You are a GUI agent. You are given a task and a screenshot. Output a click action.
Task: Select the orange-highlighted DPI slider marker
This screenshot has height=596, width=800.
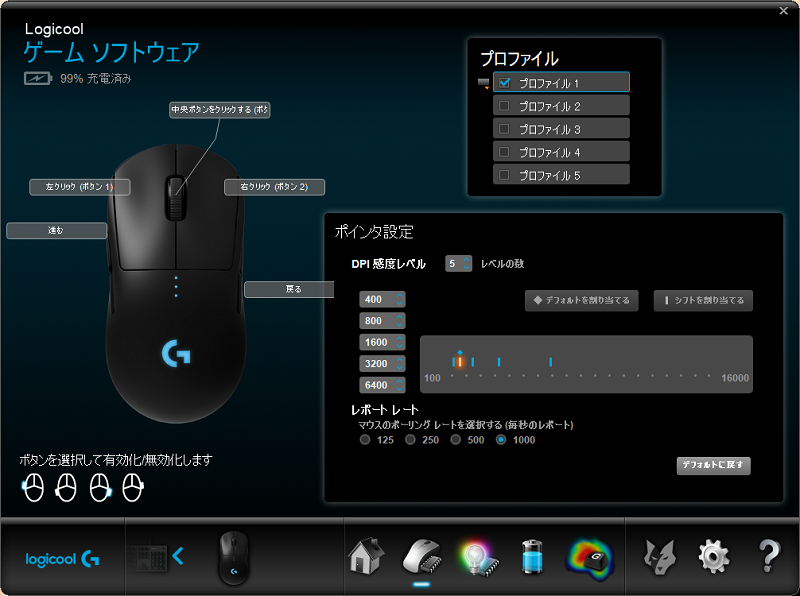coord(460,362)
